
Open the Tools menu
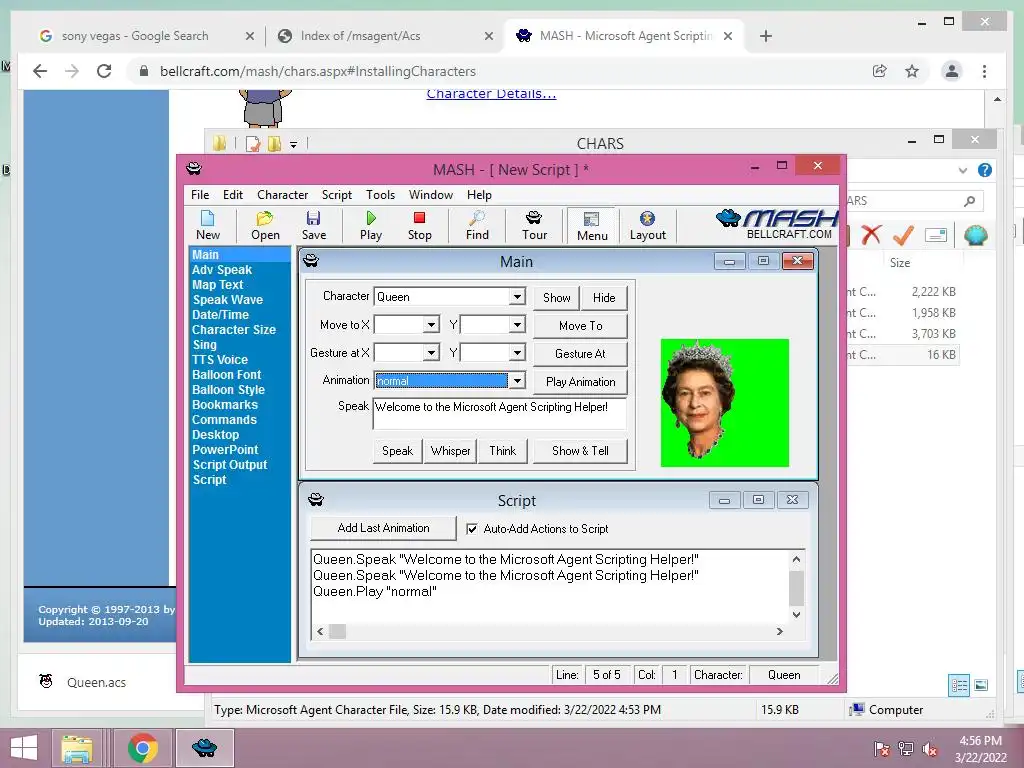click(x=380, y=195)
